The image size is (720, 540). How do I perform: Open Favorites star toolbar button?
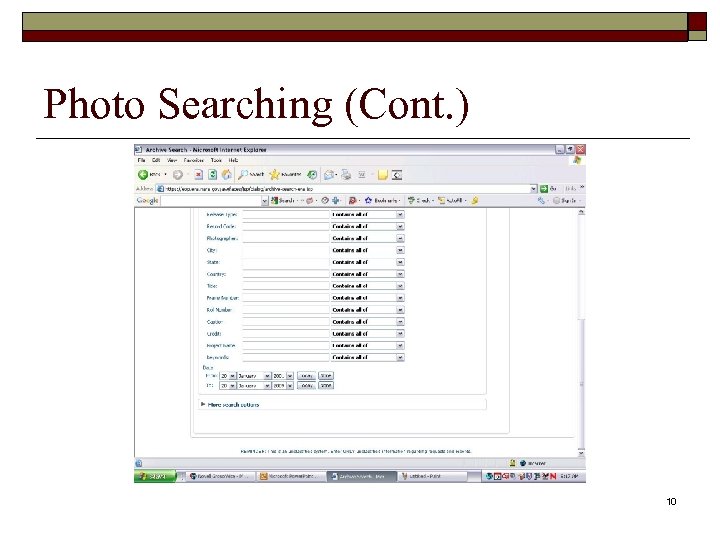285,174
